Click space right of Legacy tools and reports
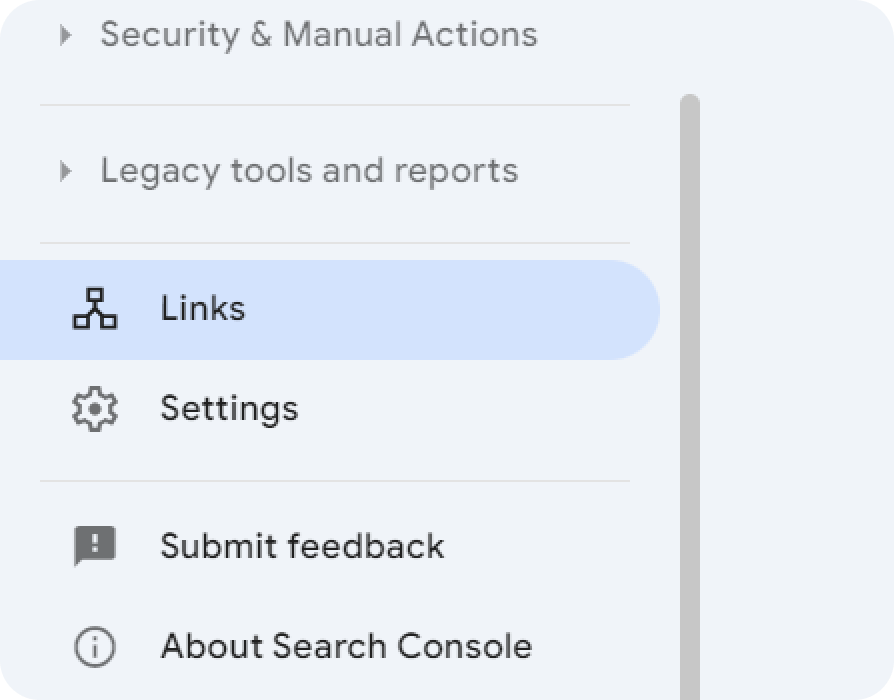 (576, 172)
